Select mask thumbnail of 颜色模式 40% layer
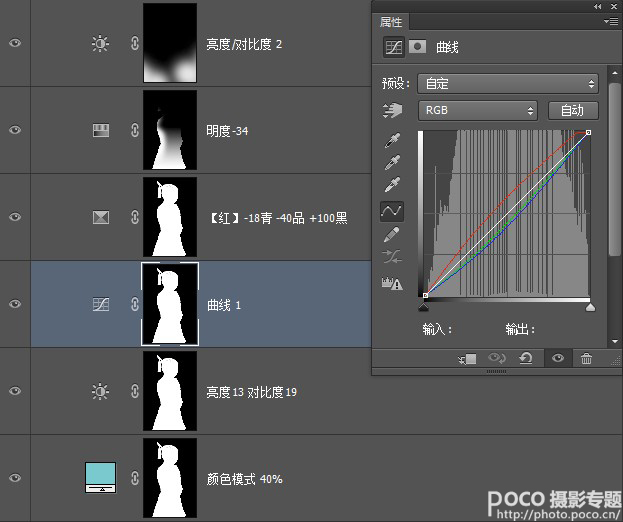This screenshot has height=522, width=623. tap(170, 478)
